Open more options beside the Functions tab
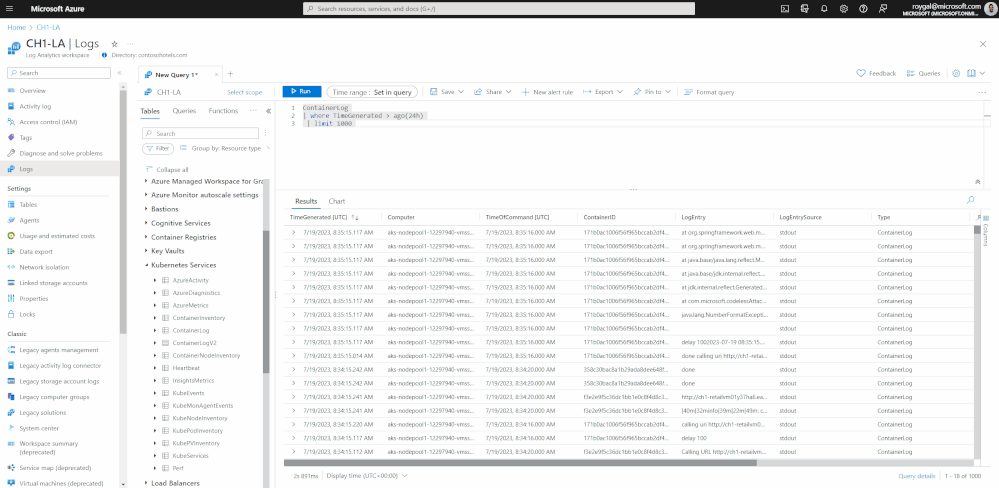The height and width of the screenshot is (488, 999). (x=253, y=110)
